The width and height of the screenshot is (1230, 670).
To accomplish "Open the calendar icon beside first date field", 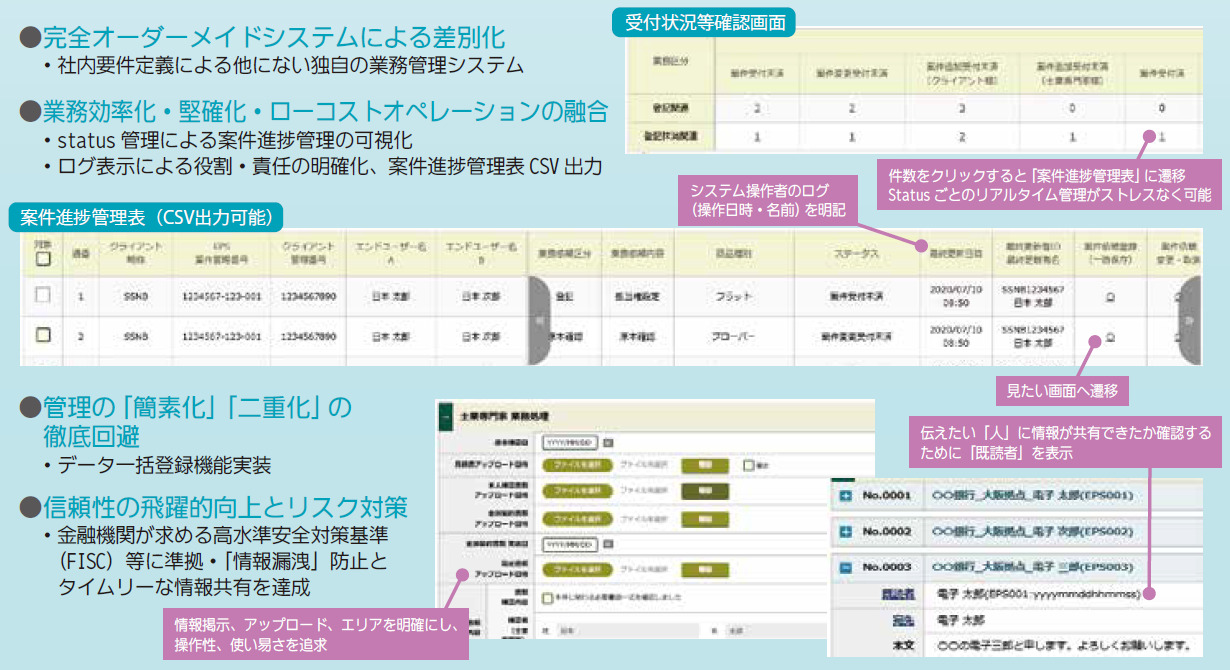I will pyautogui.click(x=608, y=441).
